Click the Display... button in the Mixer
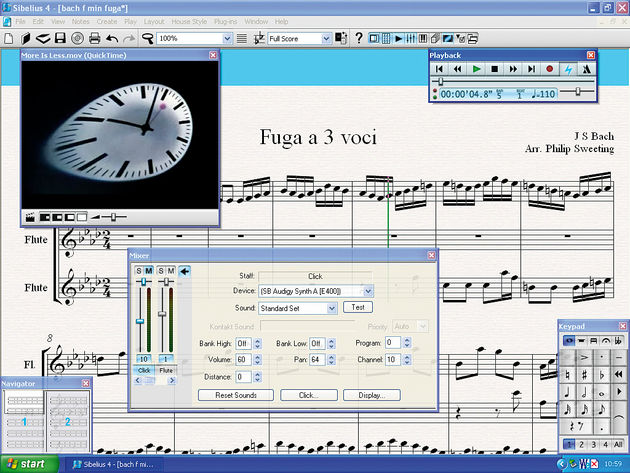Screen dimensions: 630x473 (372, 395)
